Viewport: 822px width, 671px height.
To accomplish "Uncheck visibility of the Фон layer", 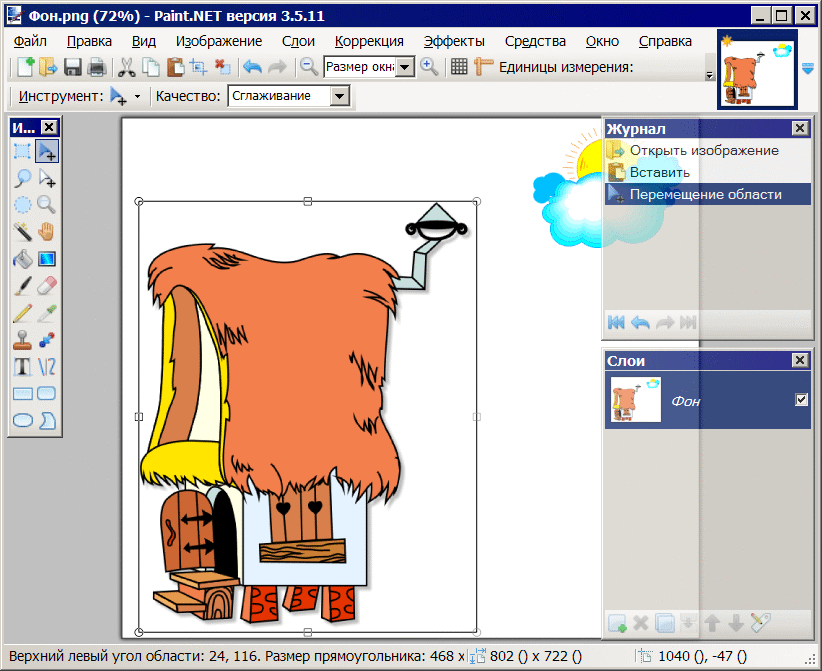I will coord(801,400).
